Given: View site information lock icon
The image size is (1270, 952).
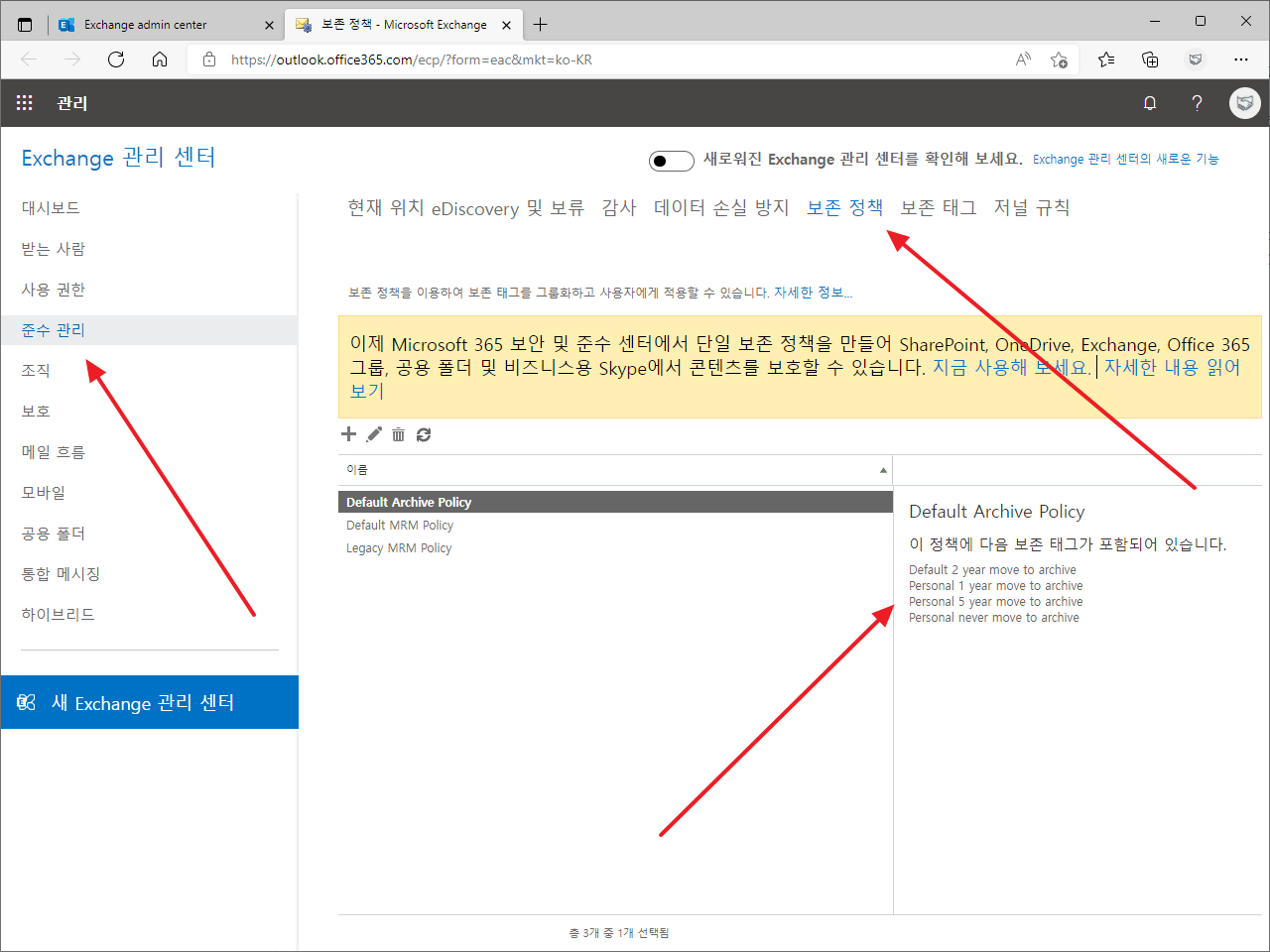Looking at the screenshot, I should [208, 59].
